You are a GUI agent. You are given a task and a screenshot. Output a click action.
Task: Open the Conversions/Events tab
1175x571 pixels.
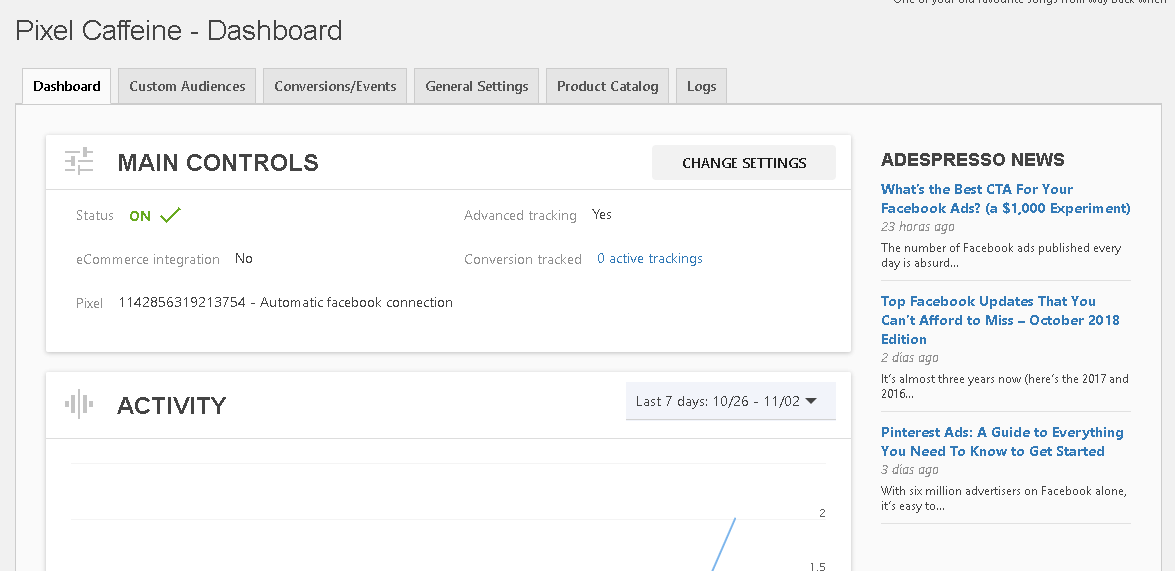click(x=335, y=86)
